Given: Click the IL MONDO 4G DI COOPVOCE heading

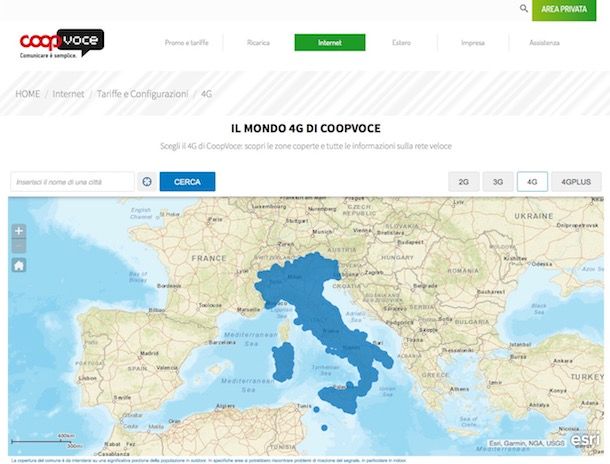Looking at the screenshot, I should (306, 128).
